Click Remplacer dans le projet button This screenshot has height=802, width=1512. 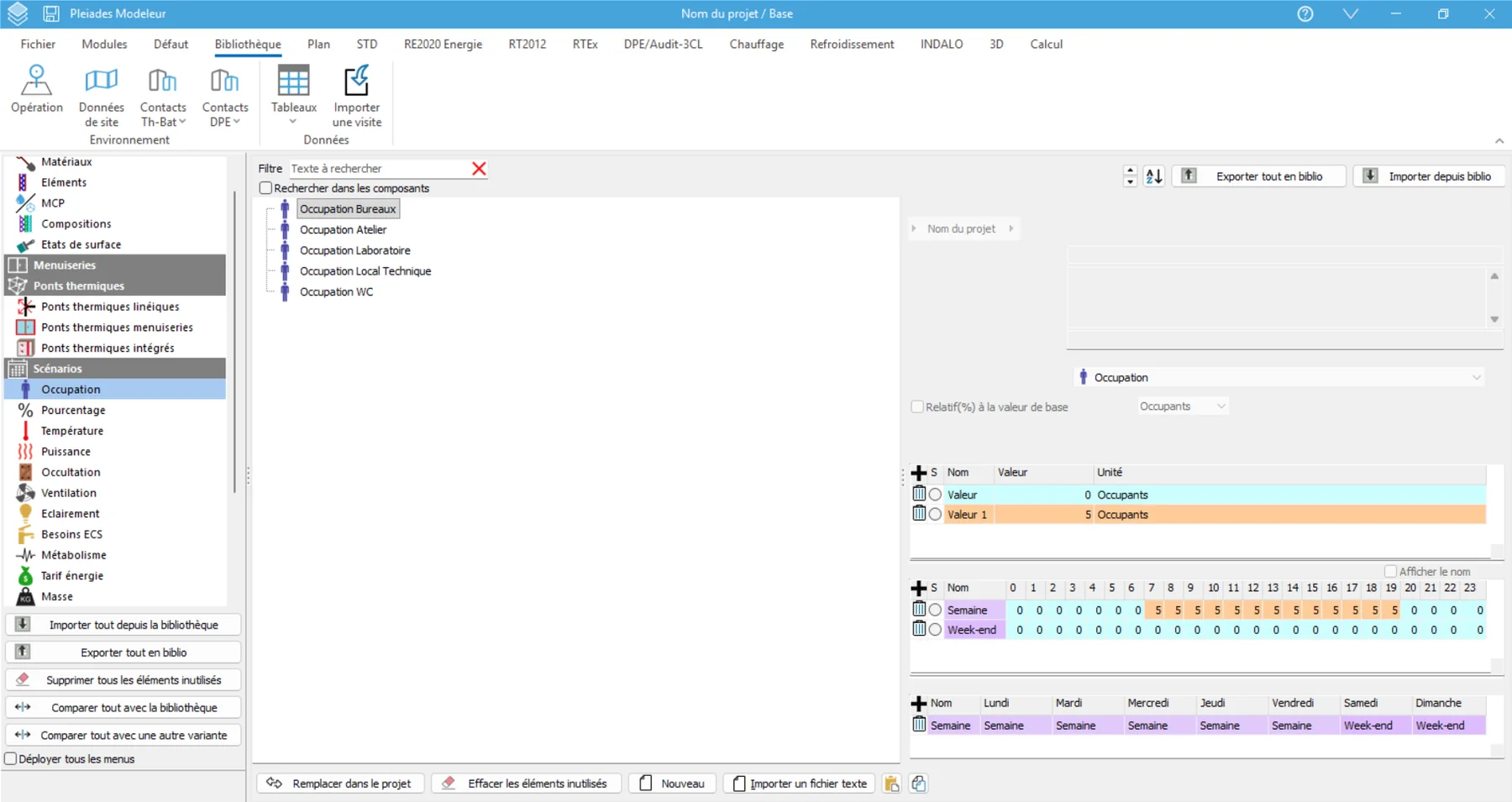coord(340,784)
